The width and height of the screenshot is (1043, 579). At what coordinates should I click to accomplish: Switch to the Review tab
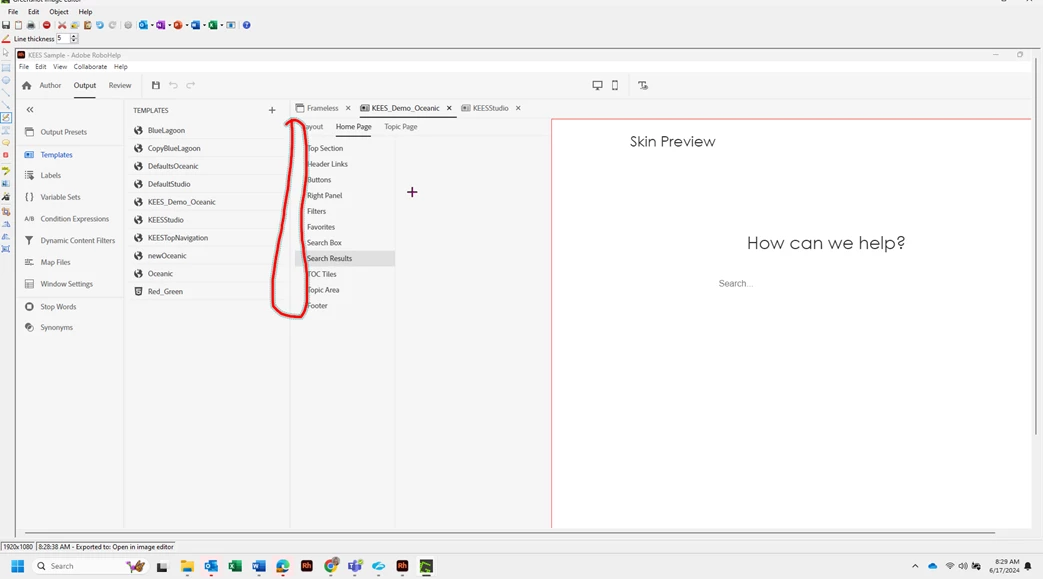120,85
